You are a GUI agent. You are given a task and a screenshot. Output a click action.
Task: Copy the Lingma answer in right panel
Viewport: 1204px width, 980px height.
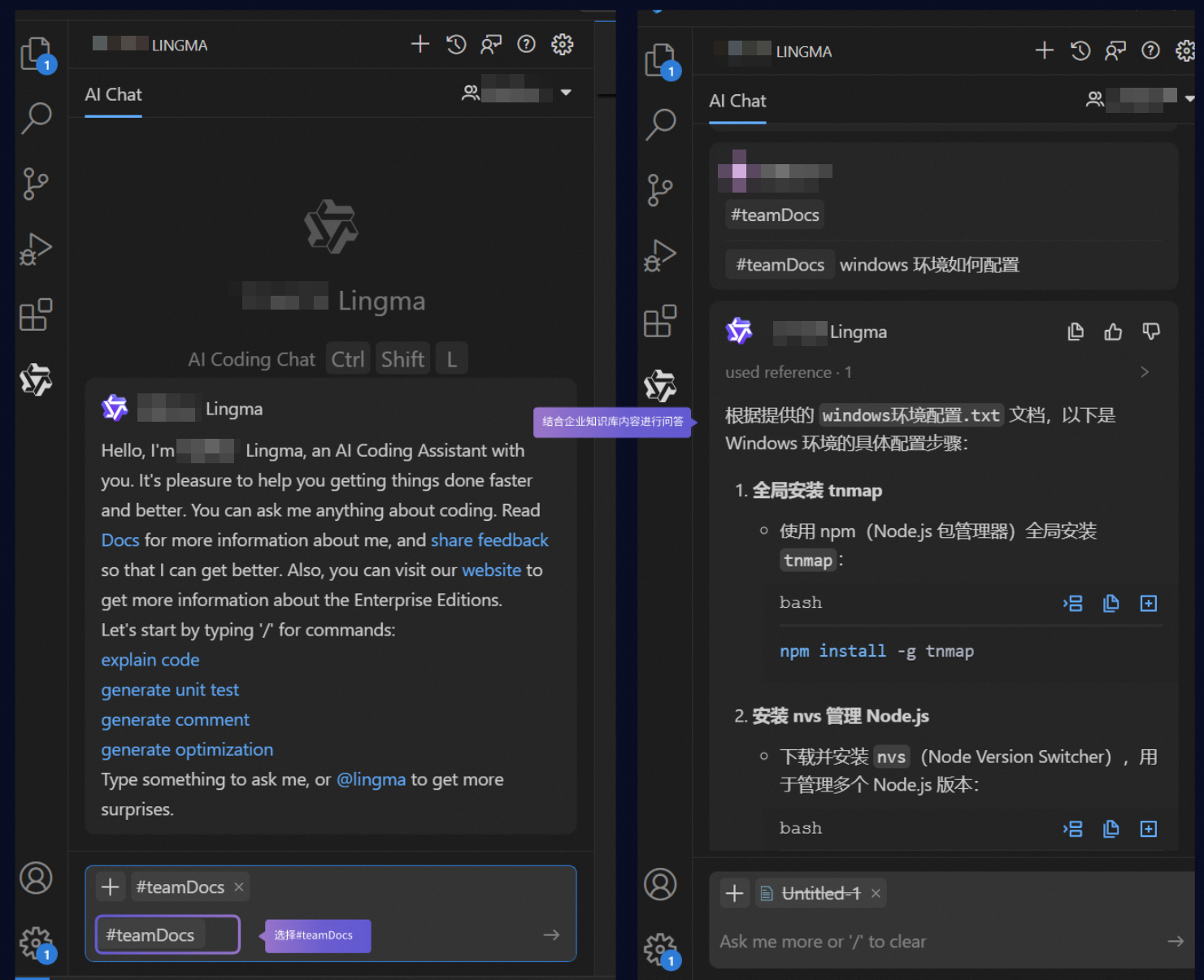coord(1076,332)
